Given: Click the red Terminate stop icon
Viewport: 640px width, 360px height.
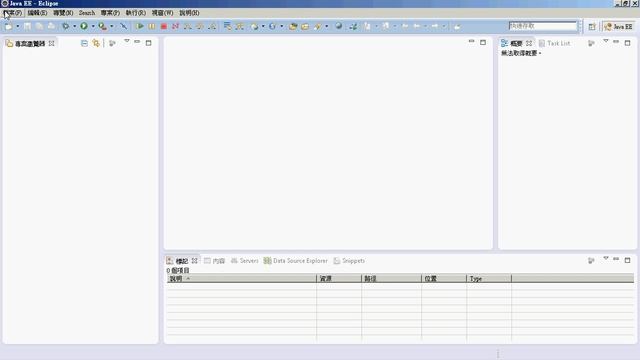Looking at the screenshot, I should pos(164,27).
